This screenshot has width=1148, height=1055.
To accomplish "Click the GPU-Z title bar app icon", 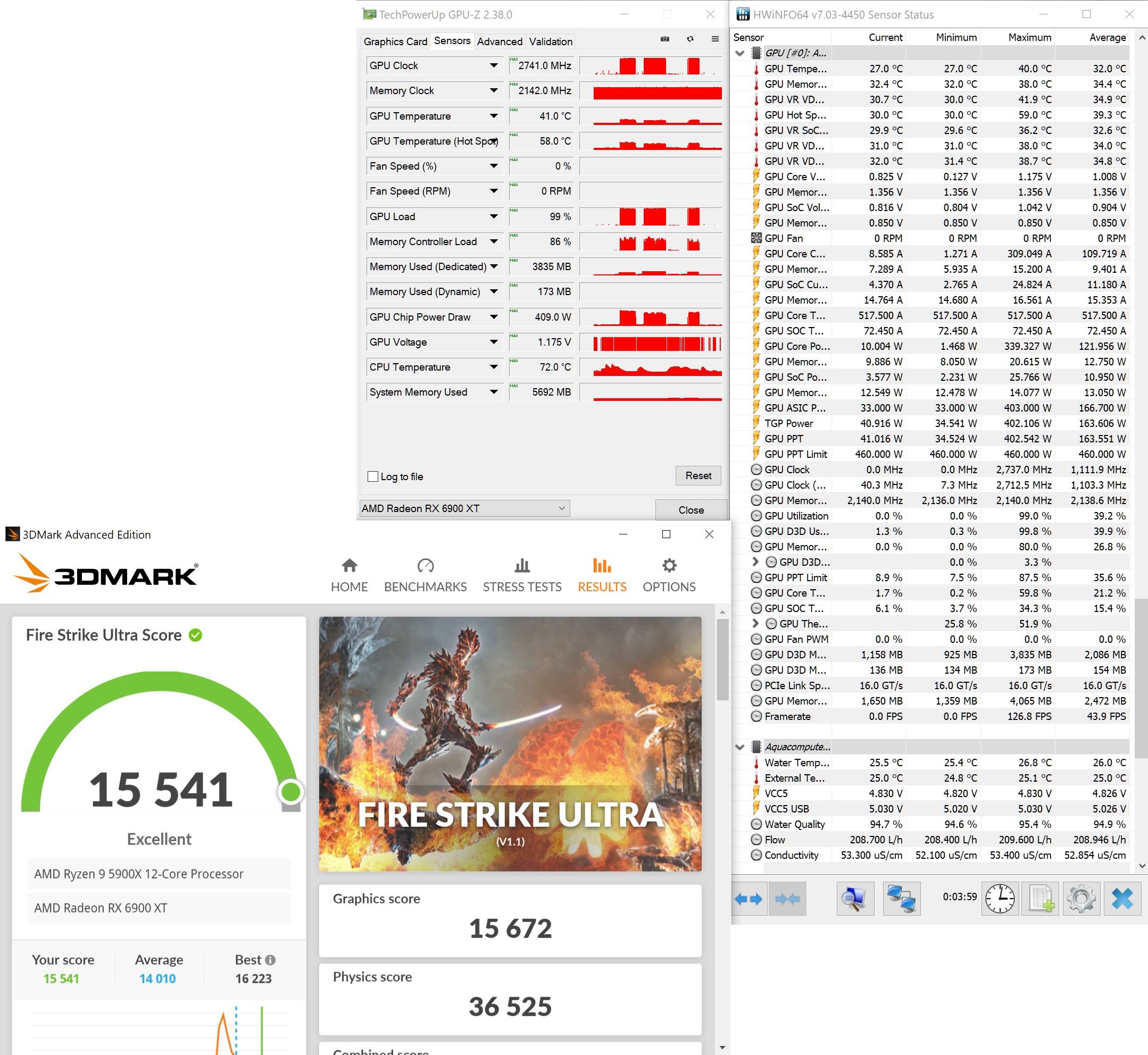I will pos(369,14).
